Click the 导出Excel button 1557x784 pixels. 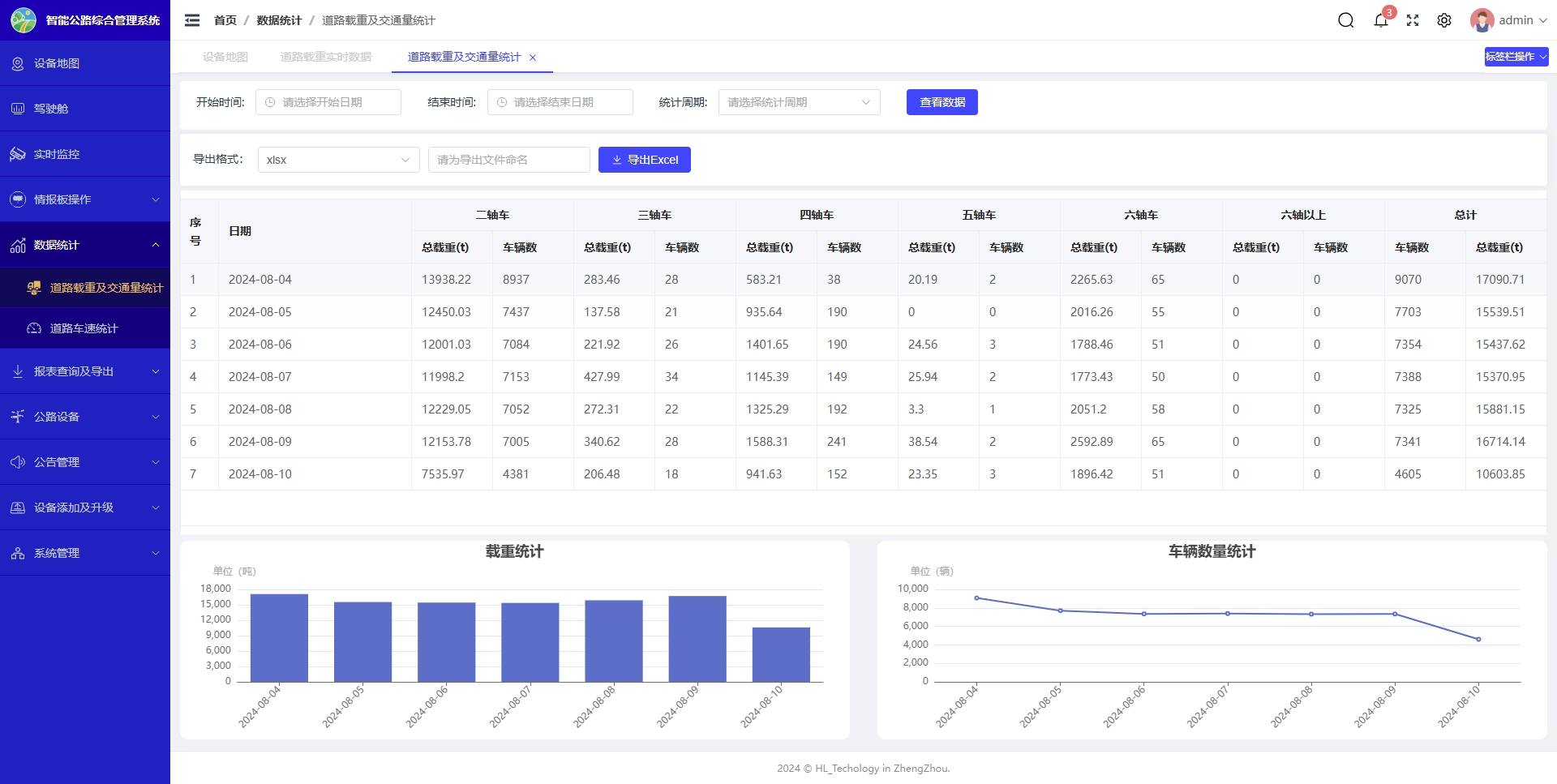pos(644,160)
